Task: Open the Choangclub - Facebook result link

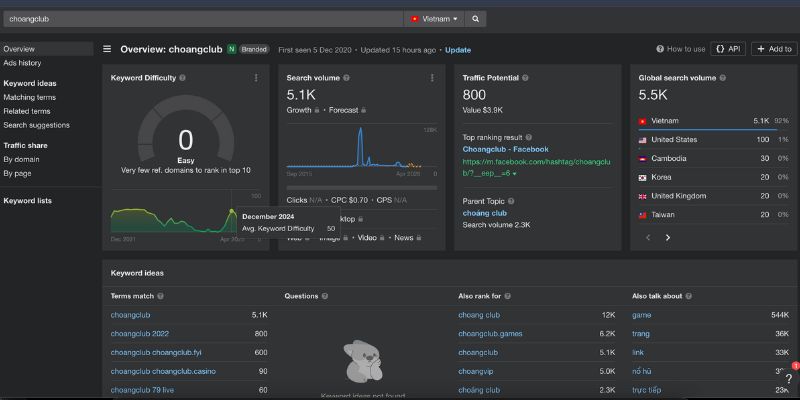Action: (506, 149)
